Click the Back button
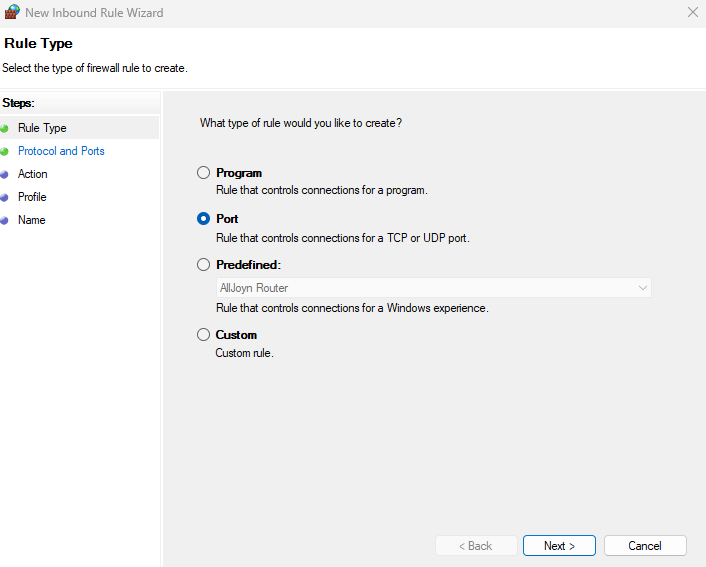The image size is (706, 567). pyautogui.click(x=476, y=546)
